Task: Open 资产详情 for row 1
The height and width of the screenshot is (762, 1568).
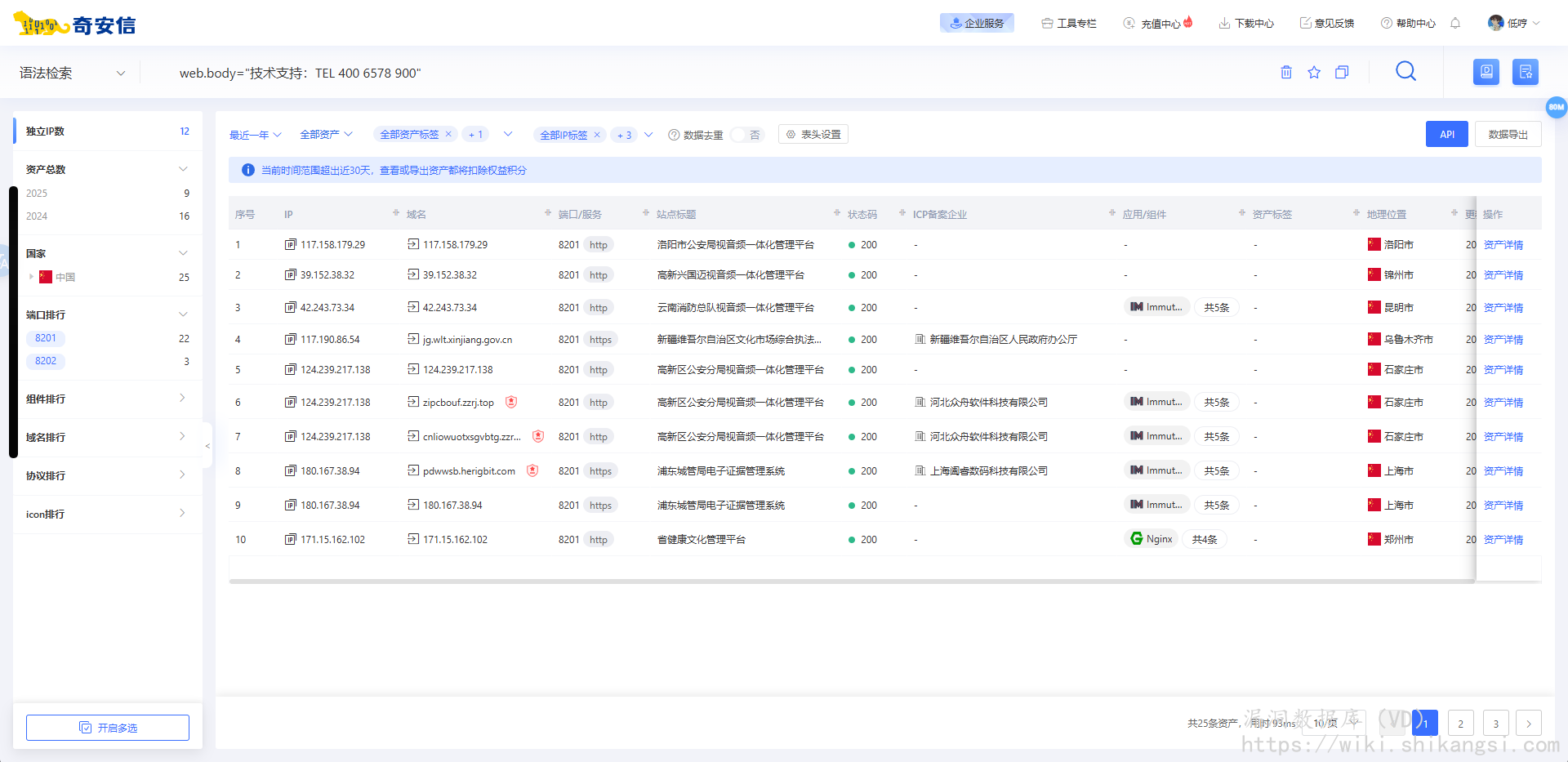Action: click(1503, 244)
